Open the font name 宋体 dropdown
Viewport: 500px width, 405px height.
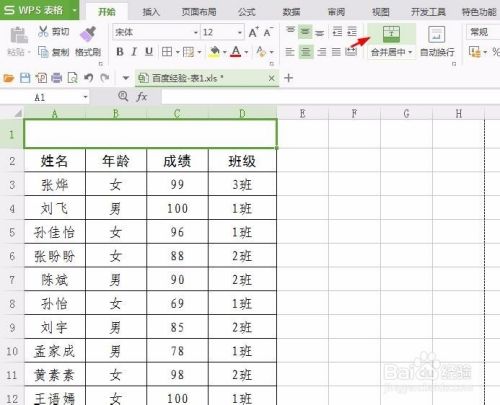click(x=196, y=33)
